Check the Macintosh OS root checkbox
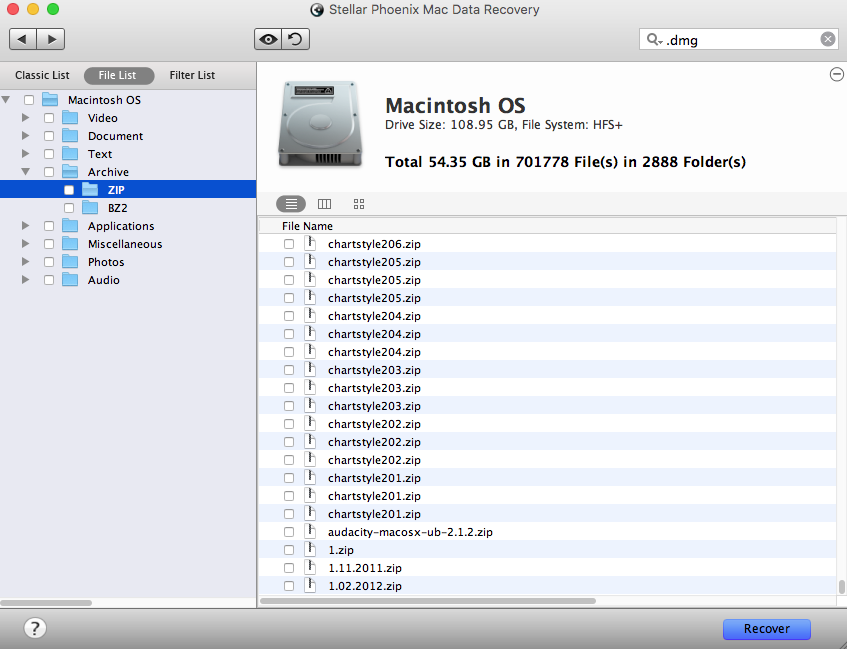This screenshot has width=847, height=649. coord(29,100)
